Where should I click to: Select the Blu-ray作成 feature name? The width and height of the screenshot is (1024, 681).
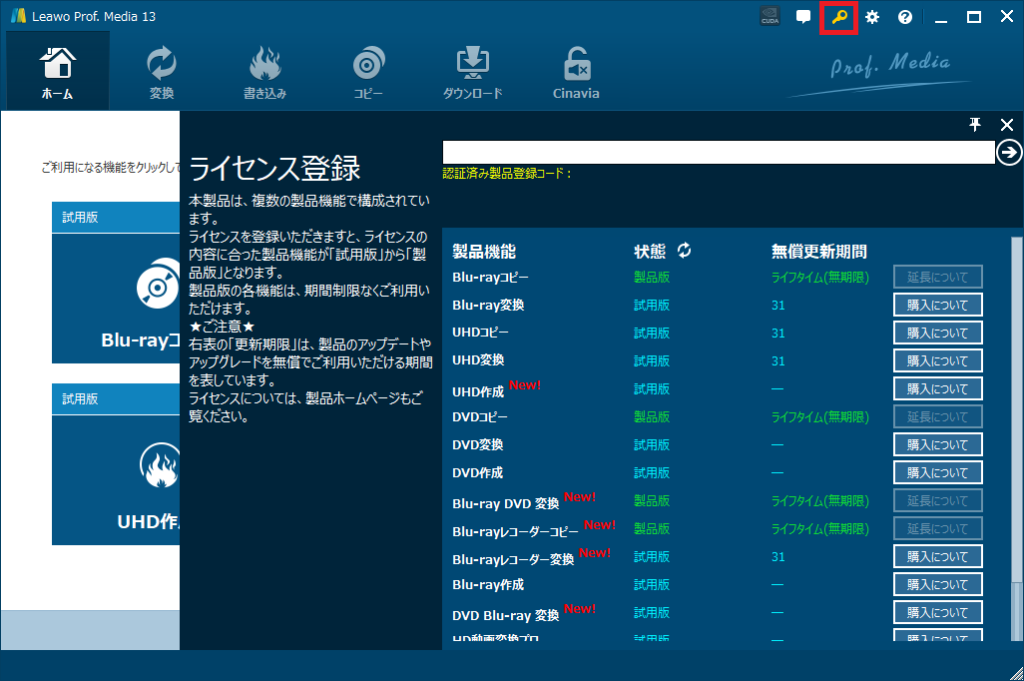pyautogui.click(x=488, y=584)
